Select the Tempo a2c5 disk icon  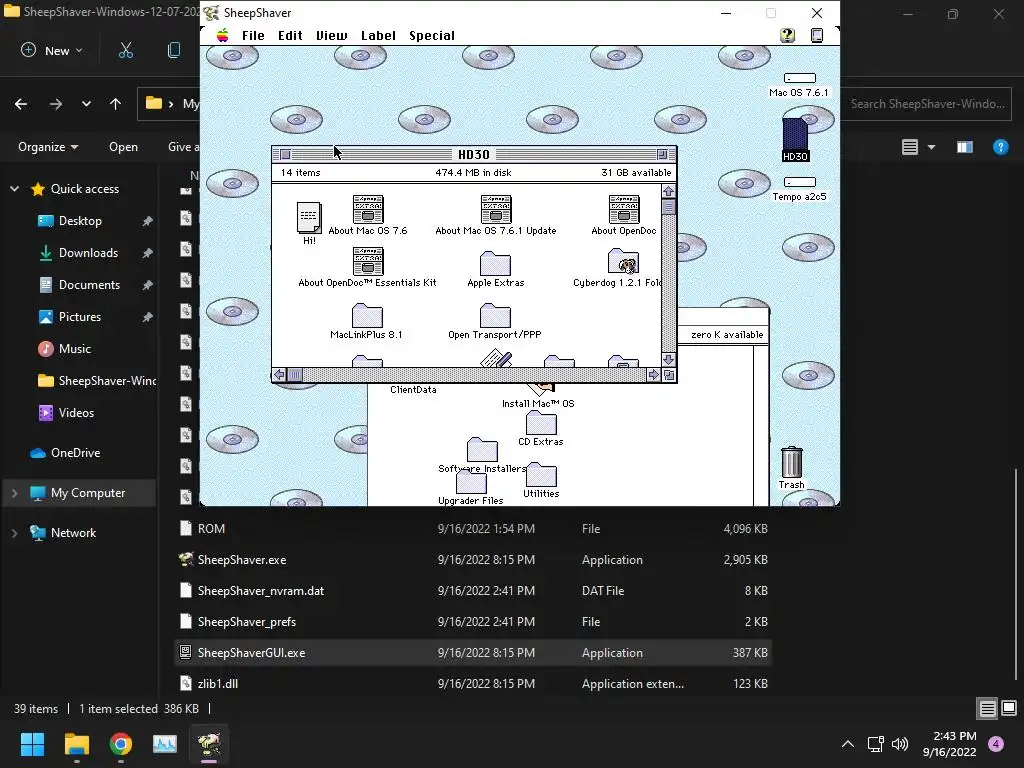click(799, 182)
